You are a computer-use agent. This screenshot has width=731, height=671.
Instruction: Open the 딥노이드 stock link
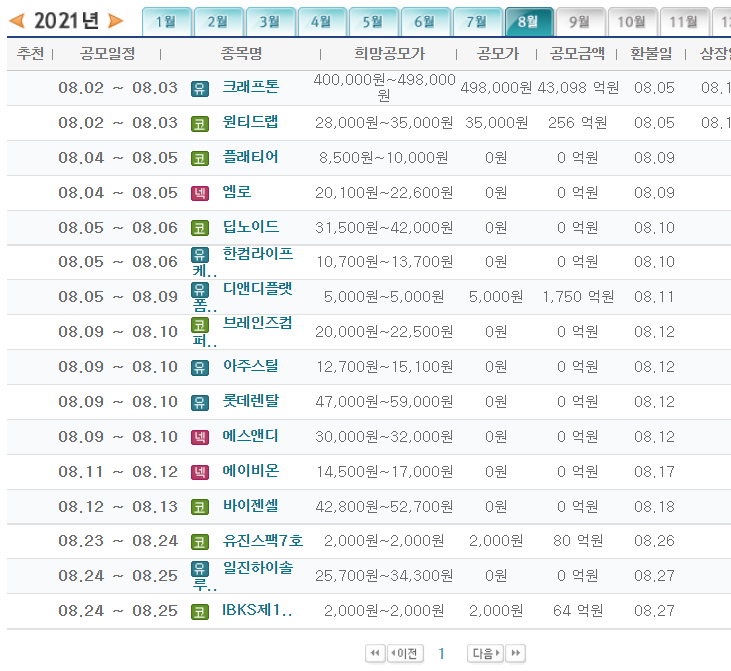pyautogui.click(x=251, y=227)
